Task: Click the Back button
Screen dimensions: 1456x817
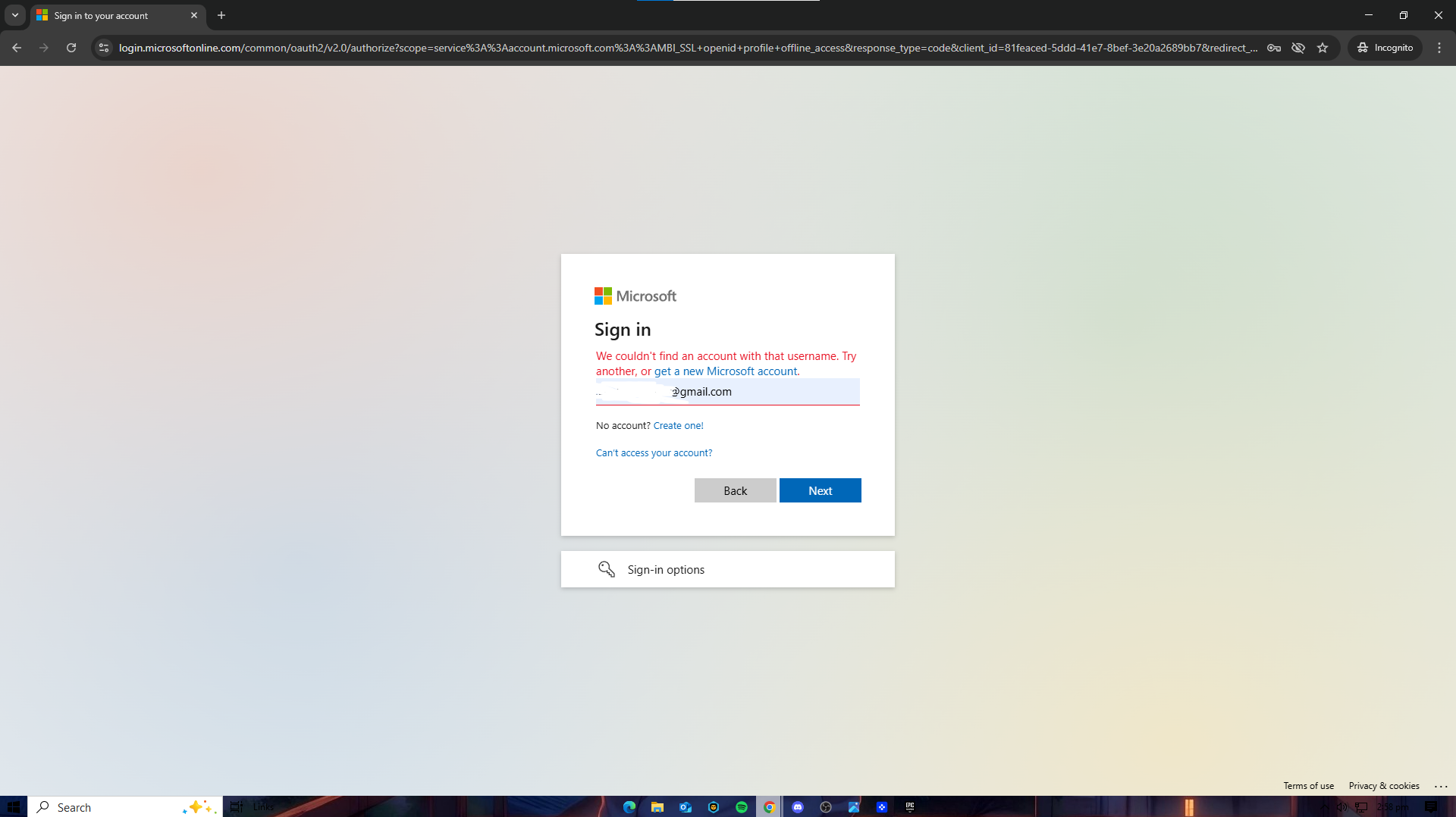Action: pyautogui.click(x=736, y=490)
